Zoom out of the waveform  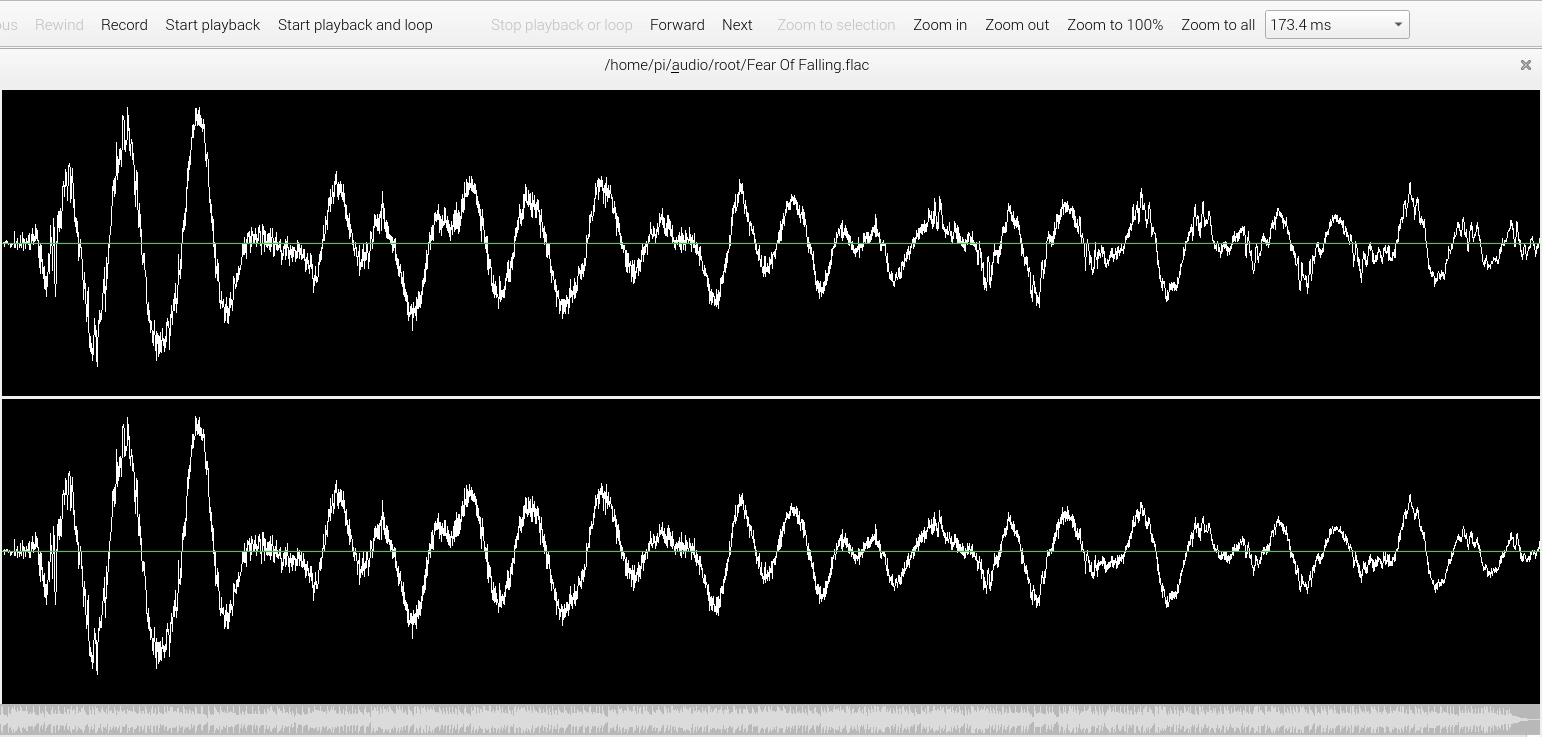[x=1017, y=25]
